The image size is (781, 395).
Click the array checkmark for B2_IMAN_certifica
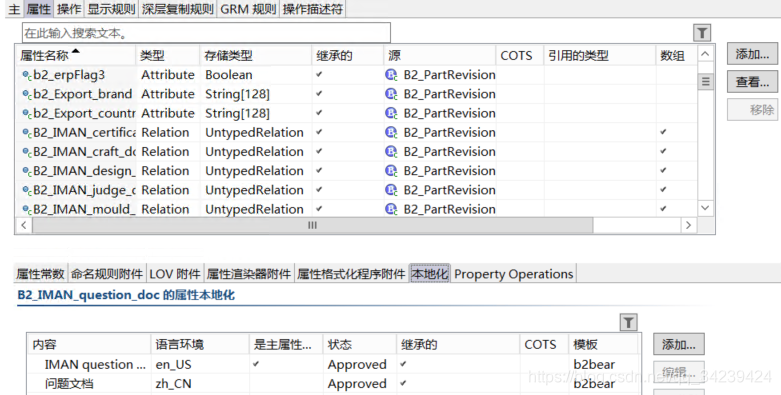[663, 132]
